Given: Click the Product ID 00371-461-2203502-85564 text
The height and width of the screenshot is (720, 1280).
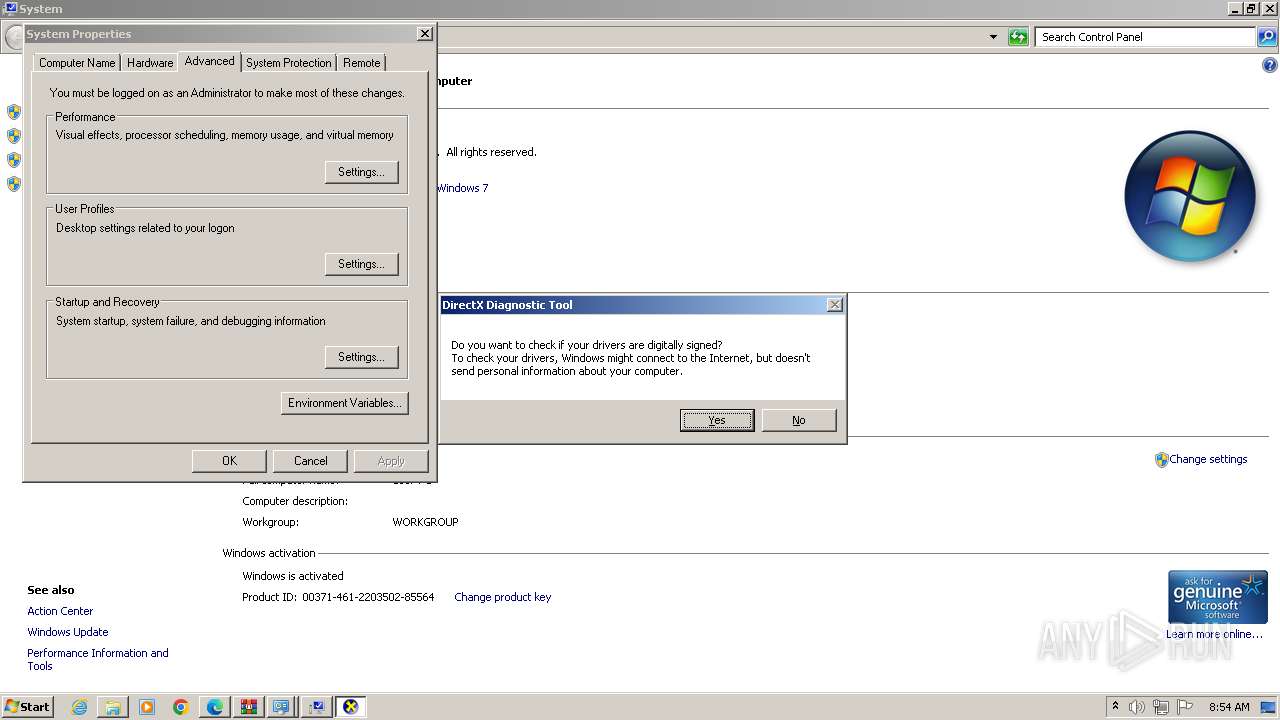Looking at the screenshot, I should pos(338,597).
